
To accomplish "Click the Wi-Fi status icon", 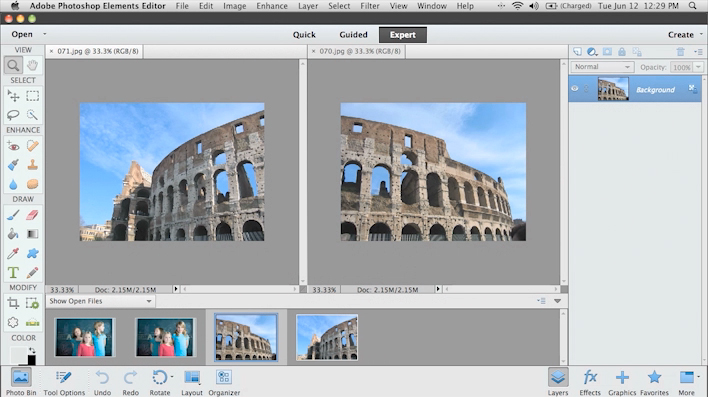I will pos(517,6).
